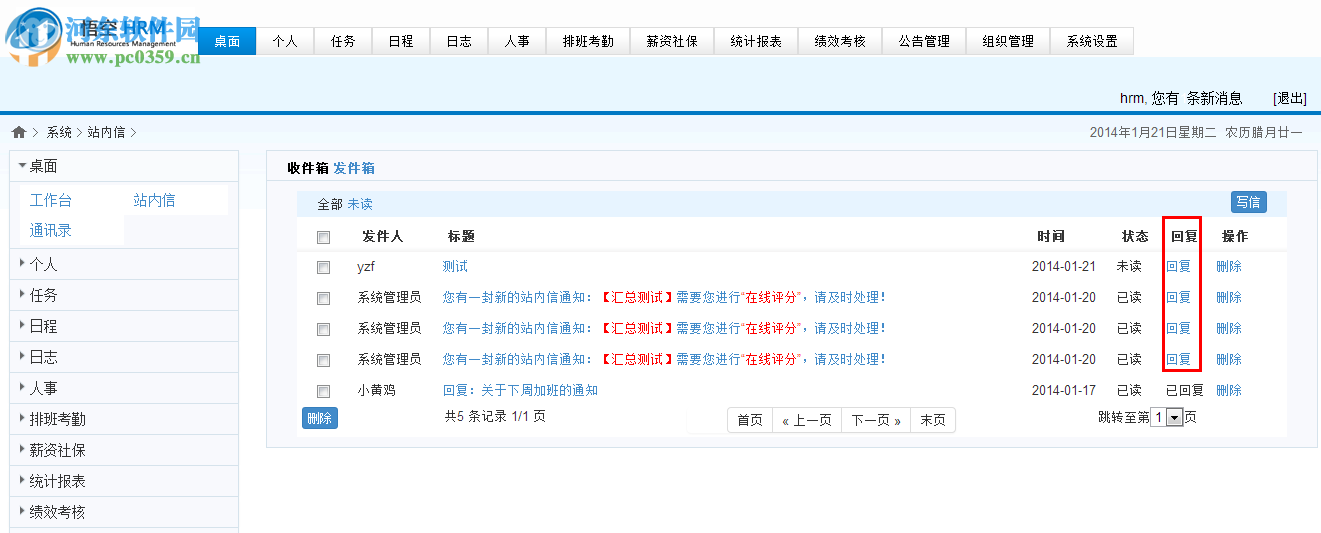This screenshot has height=533, width=1321.
Task: Click the 未读 status of yzf message
Action: click(x=1129, y=267)
